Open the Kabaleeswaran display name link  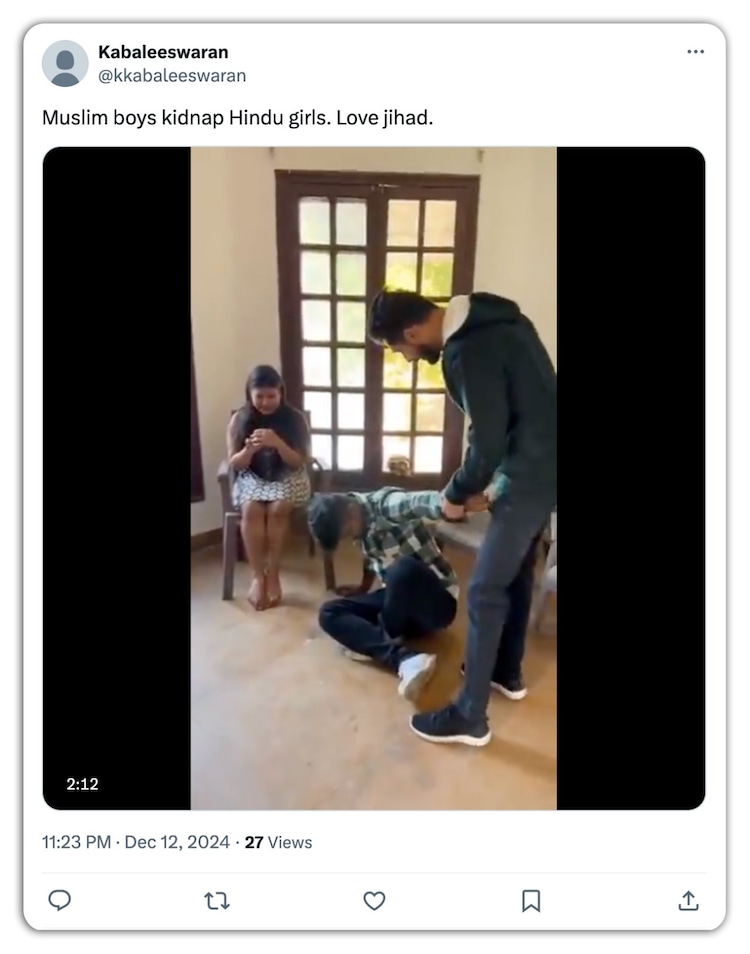(163, 52)
